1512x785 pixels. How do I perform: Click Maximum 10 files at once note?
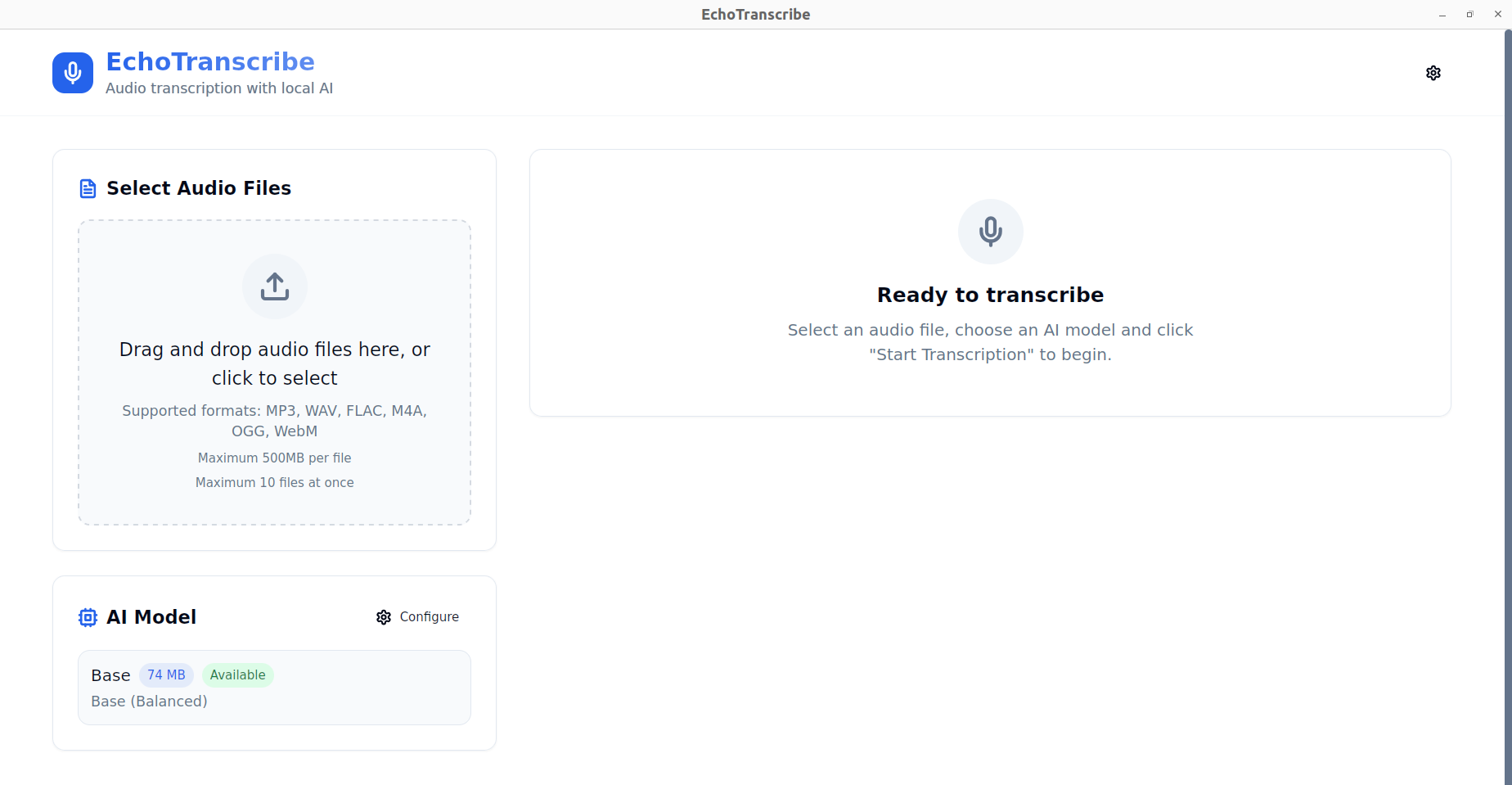[x=275, y=483]
